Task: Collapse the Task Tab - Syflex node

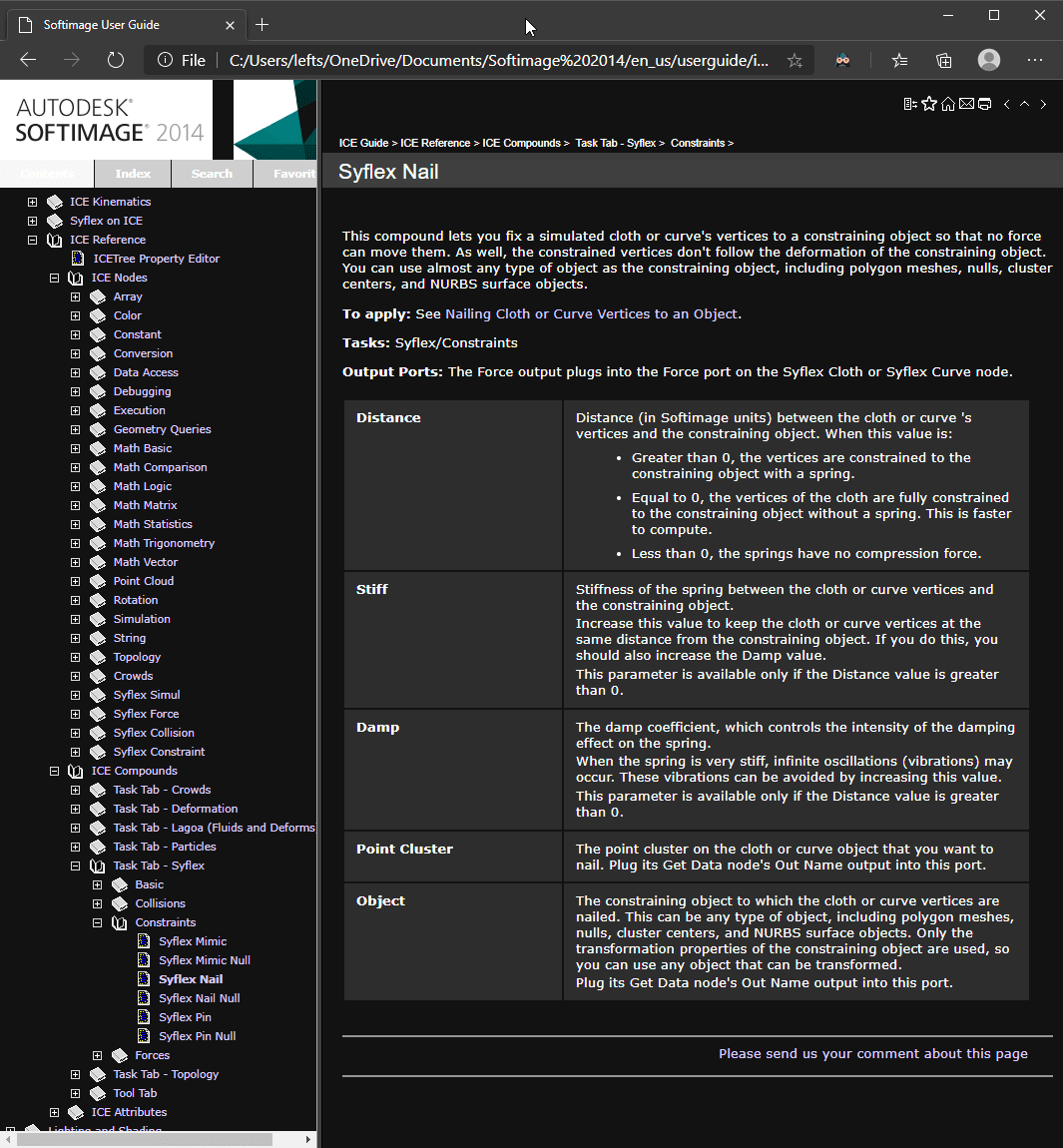Action: click(76, 865)
